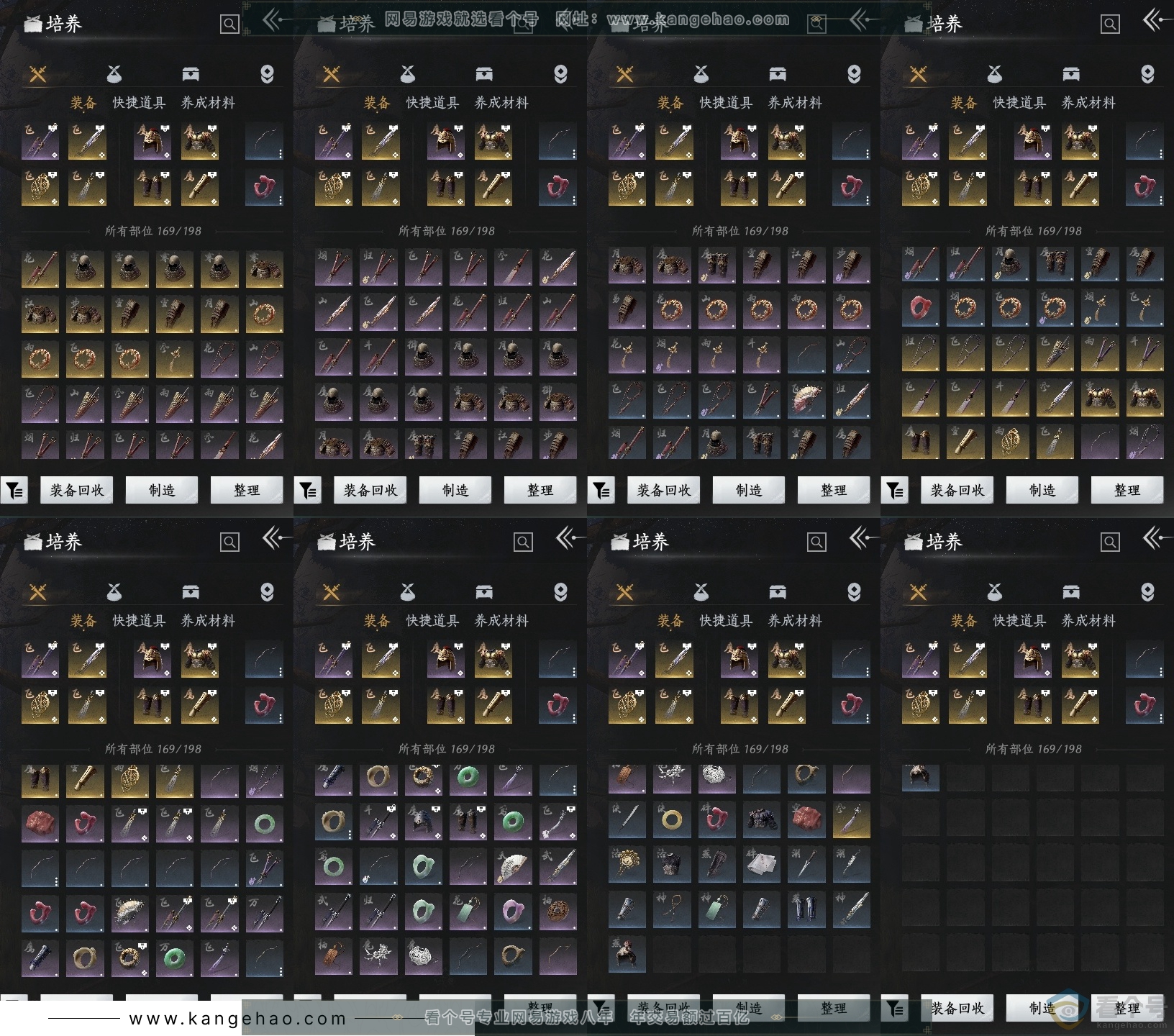Viewport: 1174px width, 1036px height.
Task: Switch to 养成材料 tab in bottom-left panel
Action: 208,621
